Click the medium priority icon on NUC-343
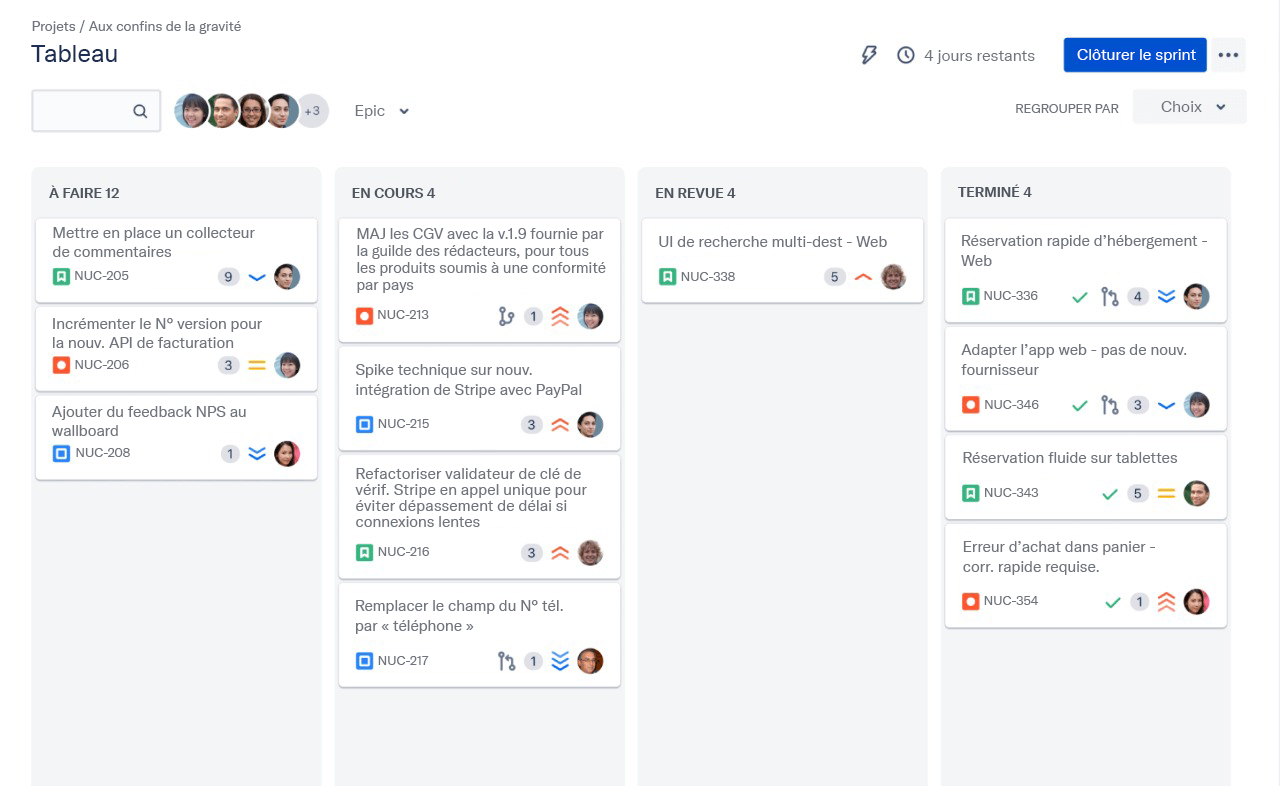Image resolution: width=1280 pixels, height=786 pixels. pyautogui.click(x=1166, y=493)
